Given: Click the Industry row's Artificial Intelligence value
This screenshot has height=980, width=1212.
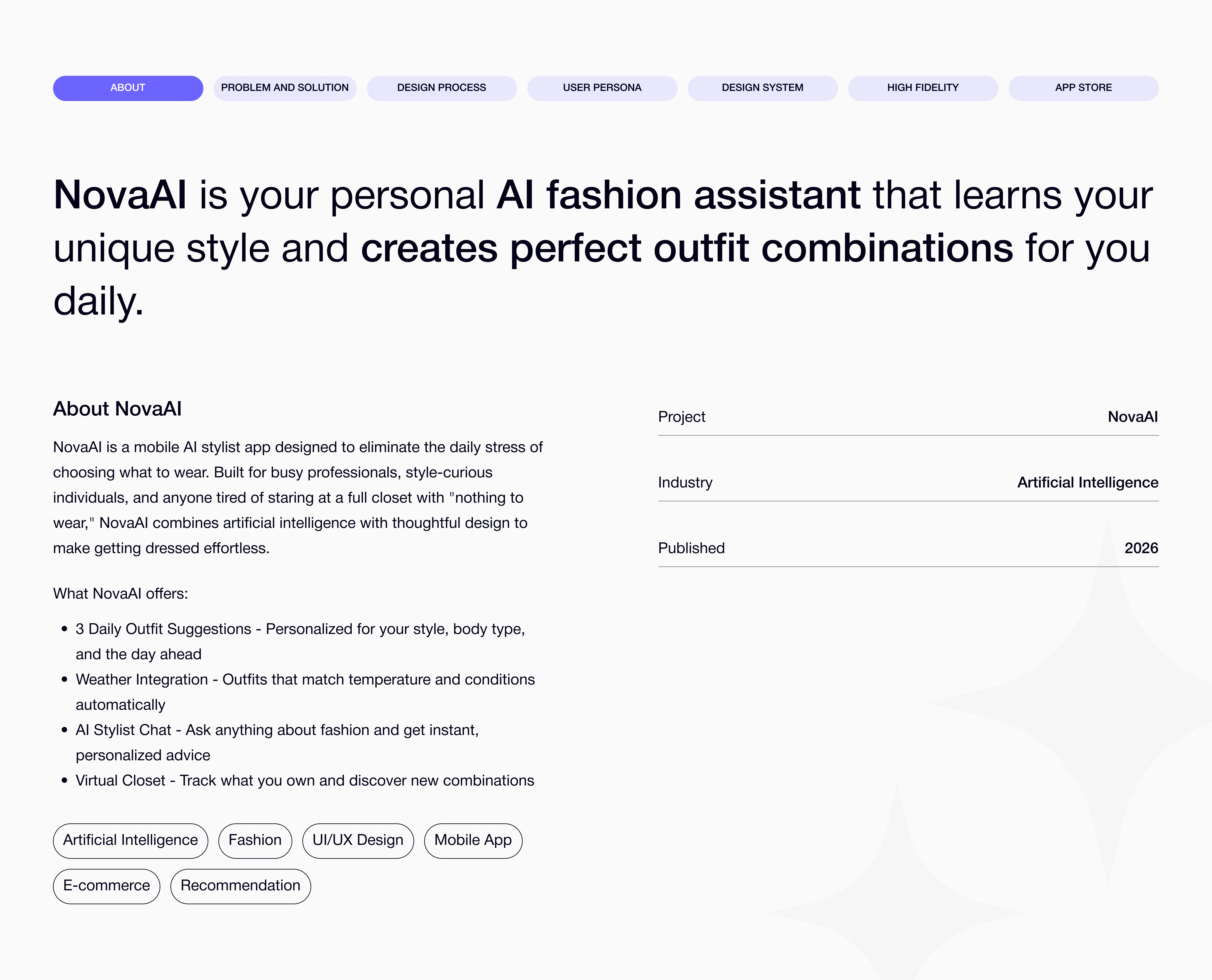Looking at the screenshot, I should (1087, 483).
